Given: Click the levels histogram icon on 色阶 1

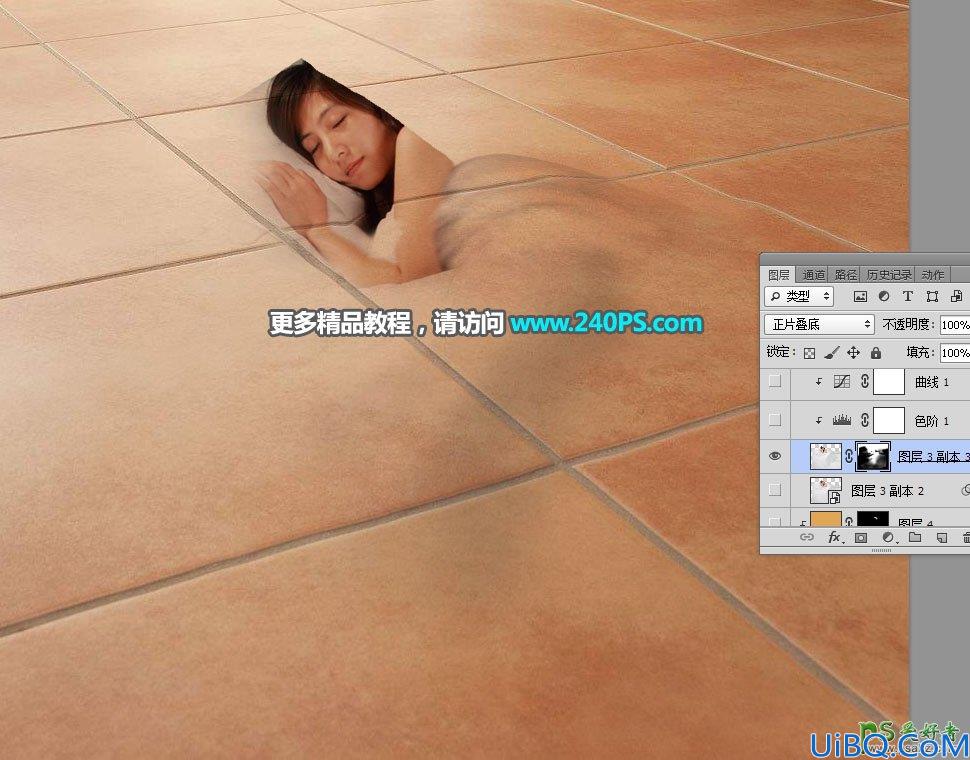Looking at the screenshot, I should pos(841,421).
